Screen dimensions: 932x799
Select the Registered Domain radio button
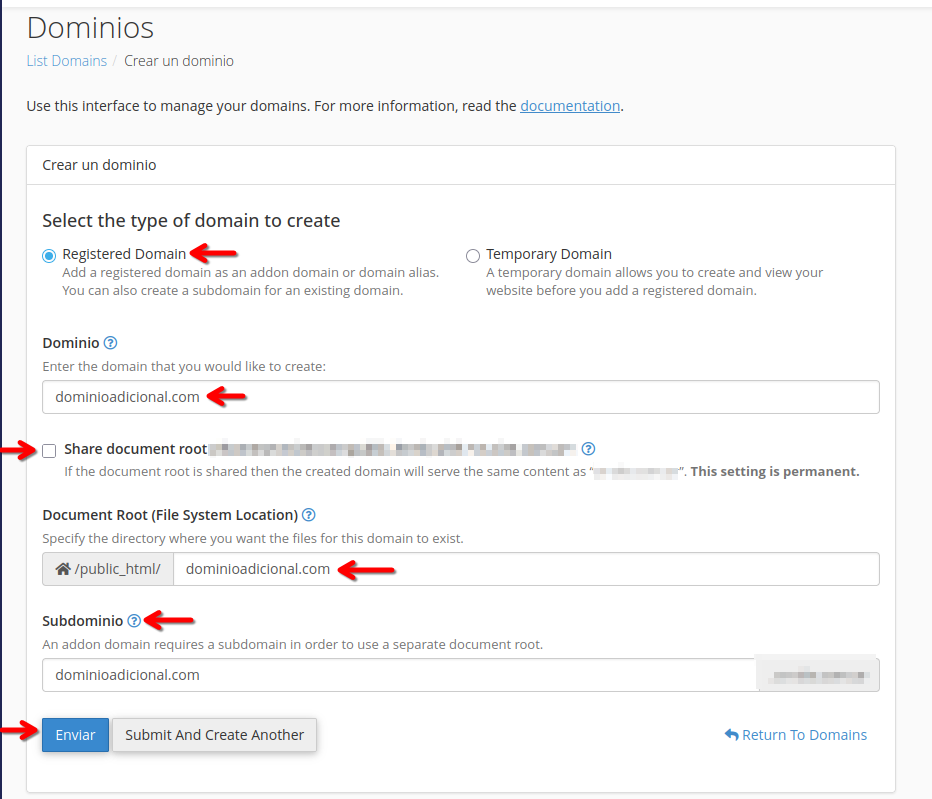click(x=49, y=256)
